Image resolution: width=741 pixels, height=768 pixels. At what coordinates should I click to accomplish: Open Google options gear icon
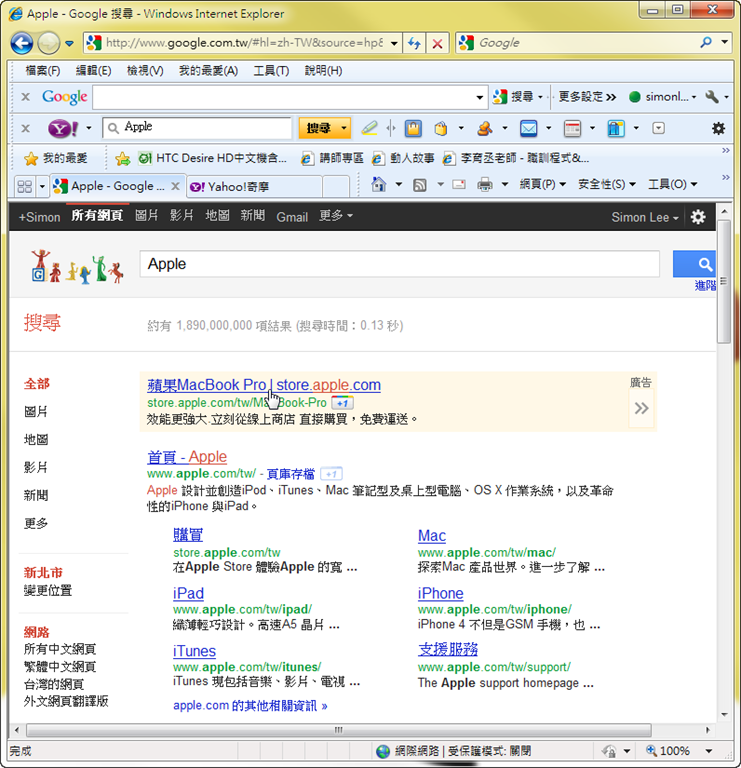698,217
